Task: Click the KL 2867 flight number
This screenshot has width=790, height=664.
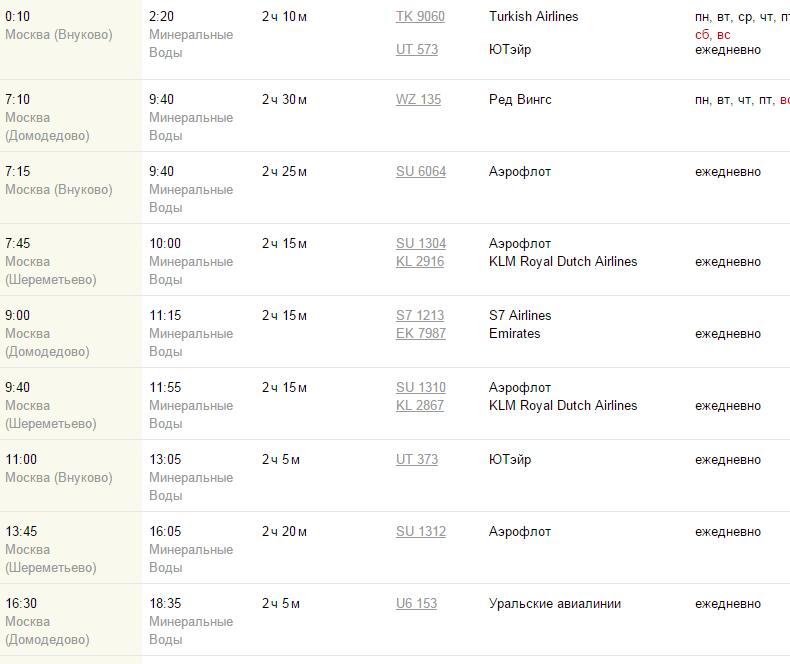Action: point(420,405)
